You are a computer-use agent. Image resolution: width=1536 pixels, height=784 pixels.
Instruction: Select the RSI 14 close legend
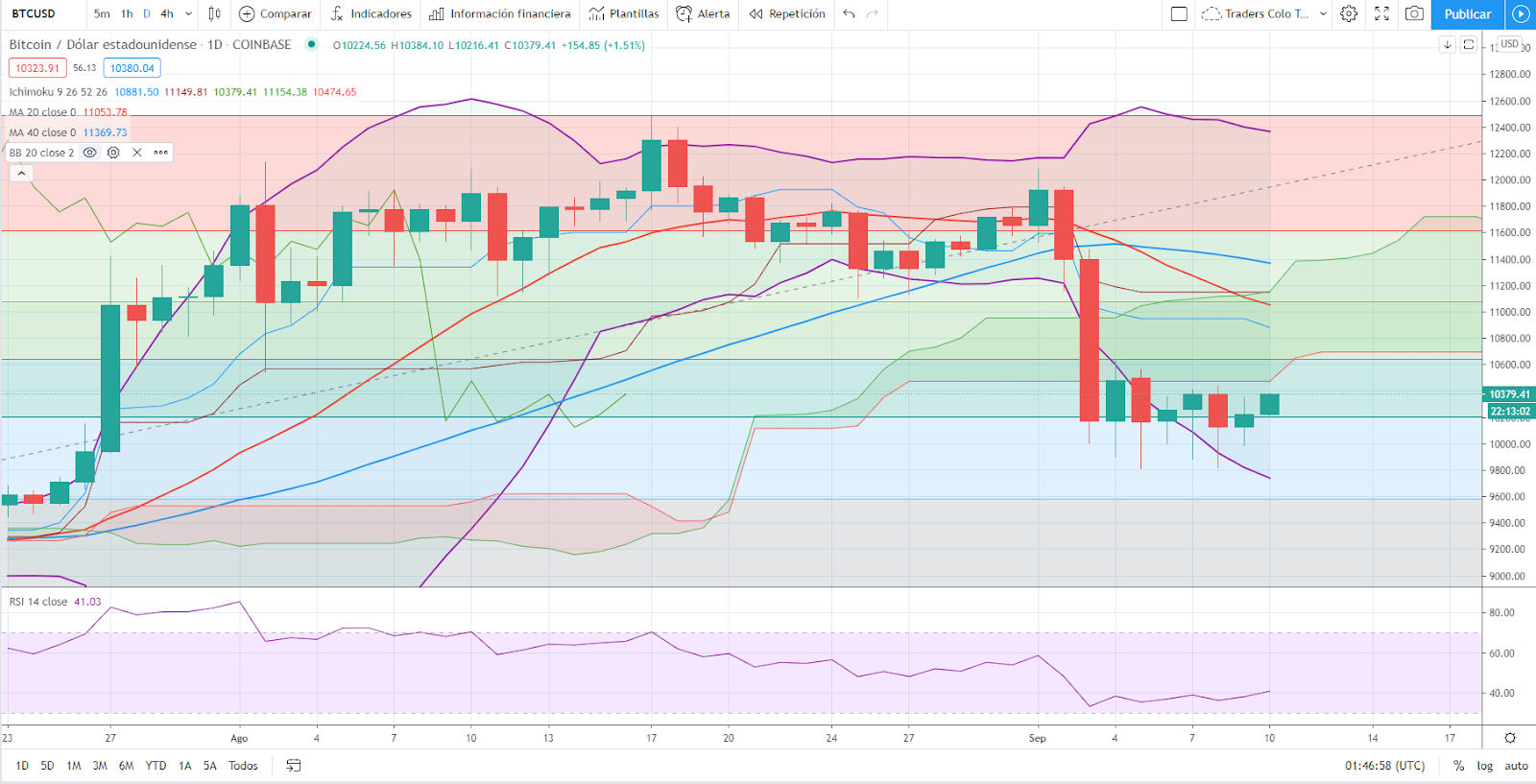pos(38,602)
